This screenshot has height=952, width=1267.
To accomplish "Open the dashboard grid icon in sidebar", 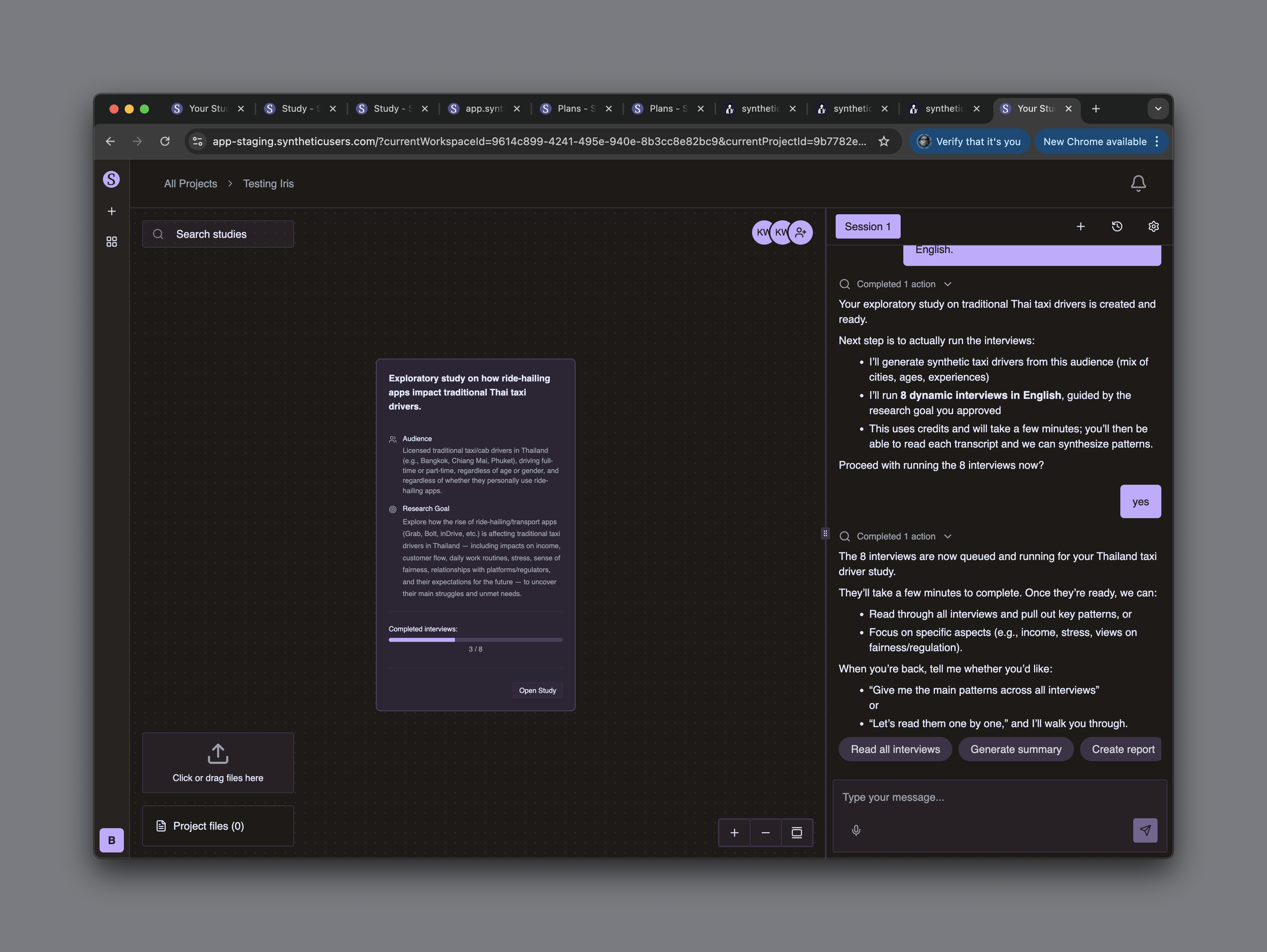I will click(112, 242).
